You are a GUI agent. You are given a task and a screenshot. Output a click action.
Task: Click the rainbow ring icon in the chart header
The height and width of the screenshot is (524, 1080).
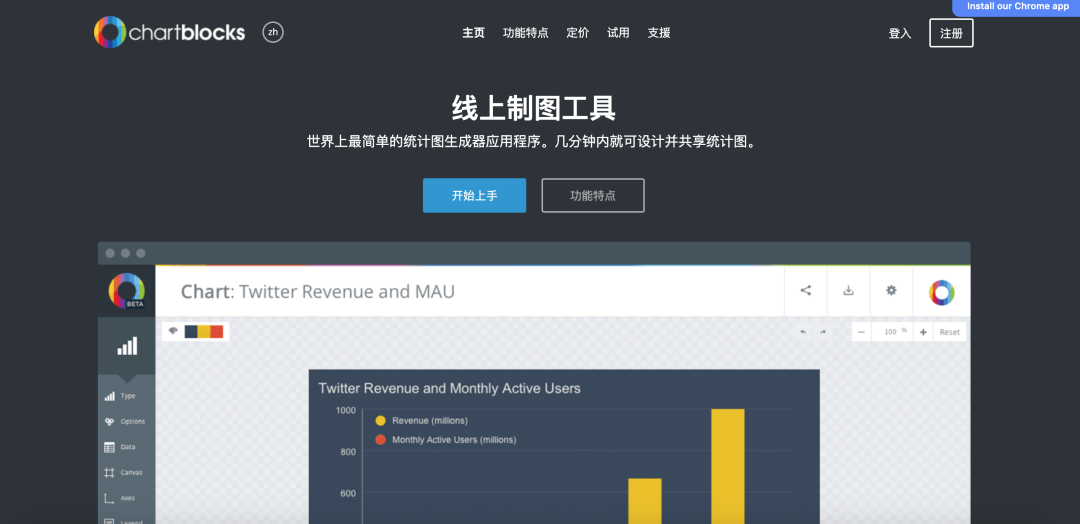pos(942,293)
